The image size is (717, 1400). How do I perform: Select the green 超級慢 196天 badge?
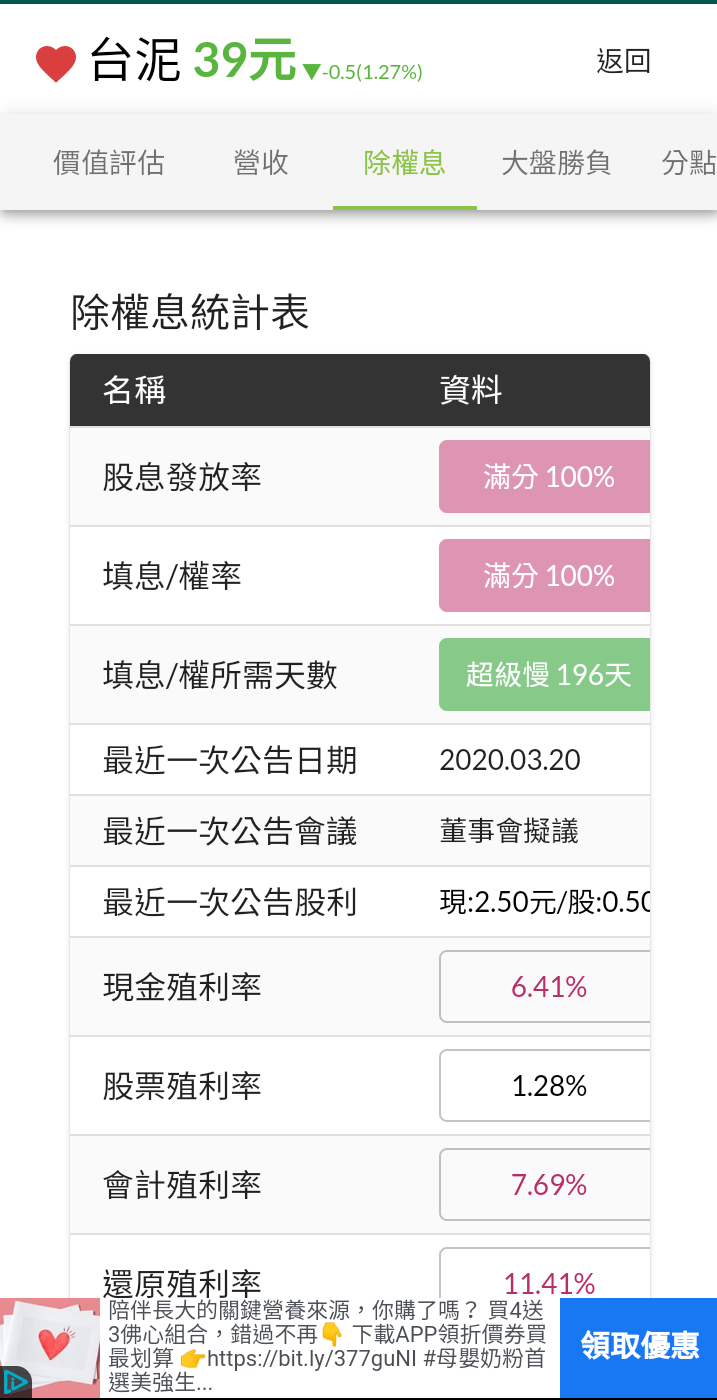545,675
